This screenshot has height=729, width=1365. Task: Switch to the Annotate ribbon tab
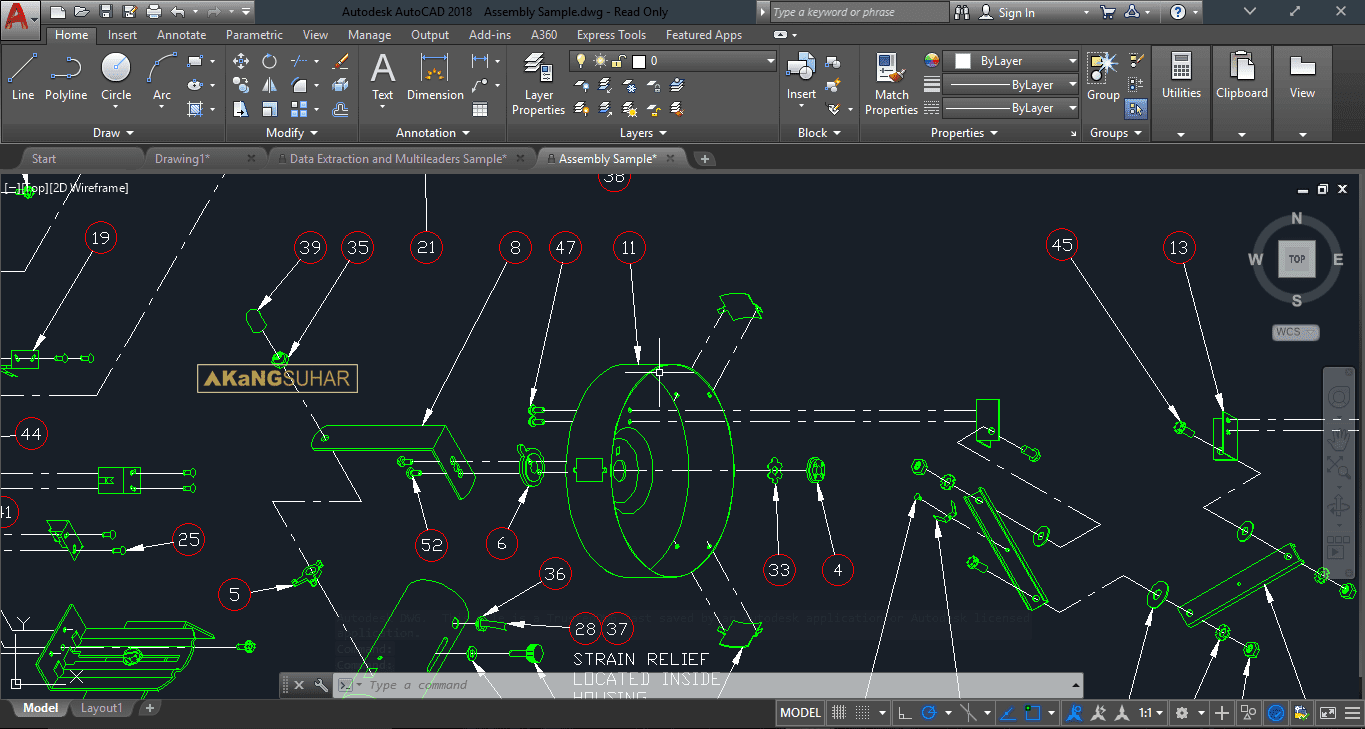click(x=181, y=35)
